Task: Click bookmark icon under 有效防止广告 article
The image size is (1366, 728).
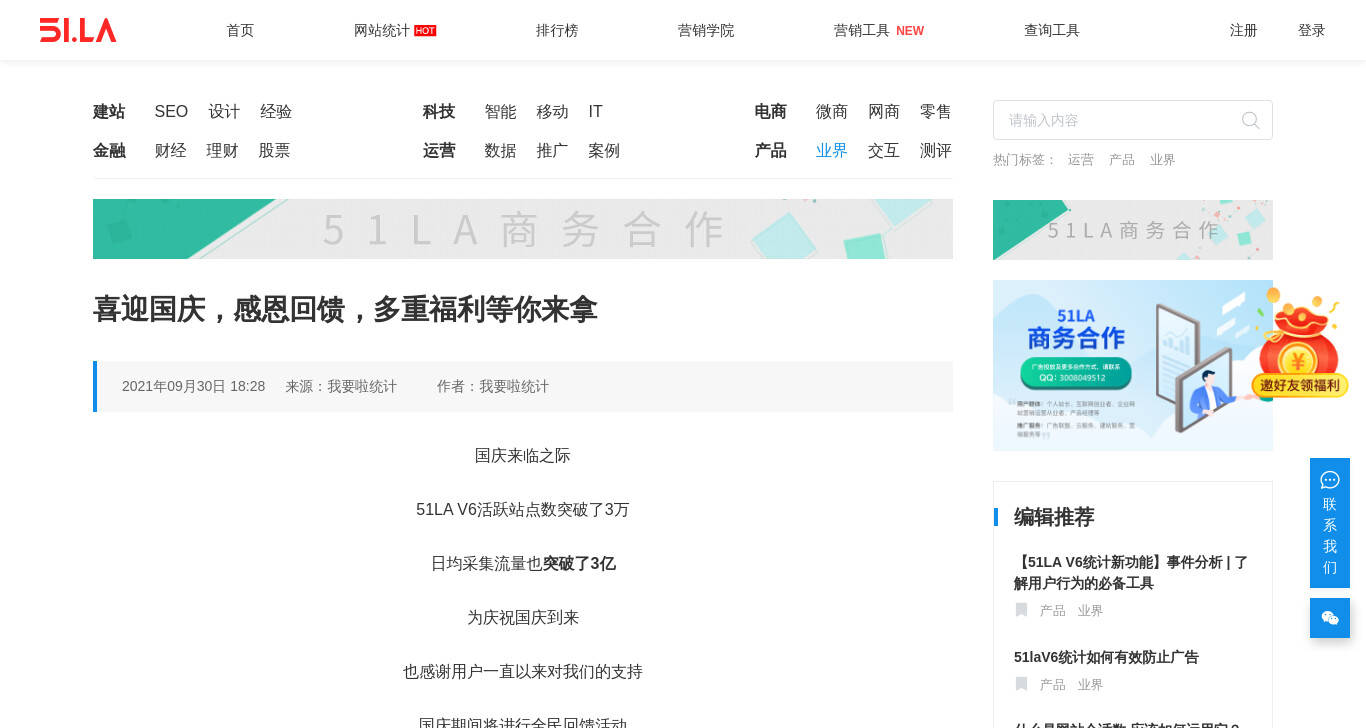Action: click(x=1021, y=684)
